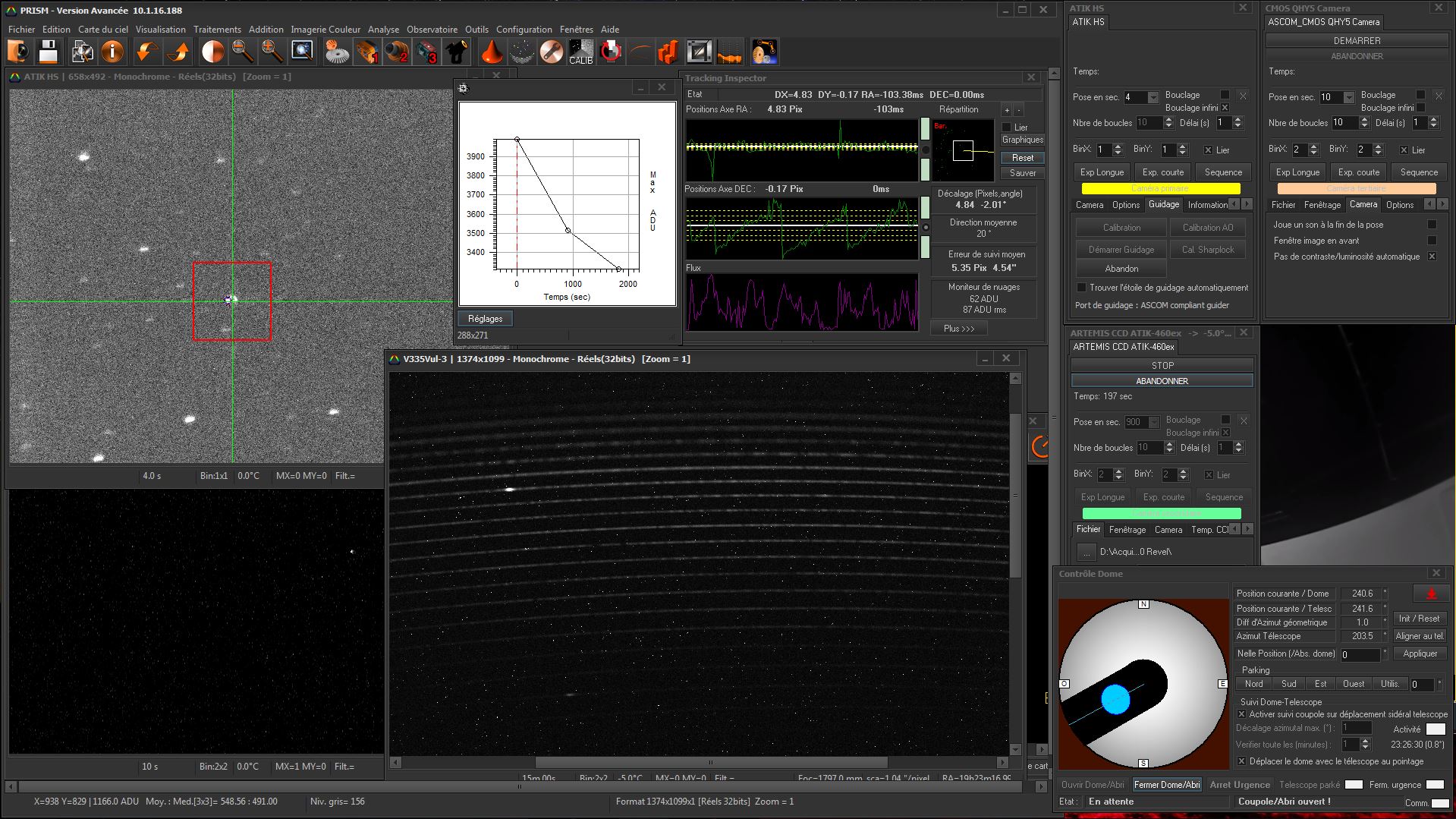Enable sound at end of exposure
Image resolution: width=1456 pixels, height=819 pixels.
[1432, 225]
